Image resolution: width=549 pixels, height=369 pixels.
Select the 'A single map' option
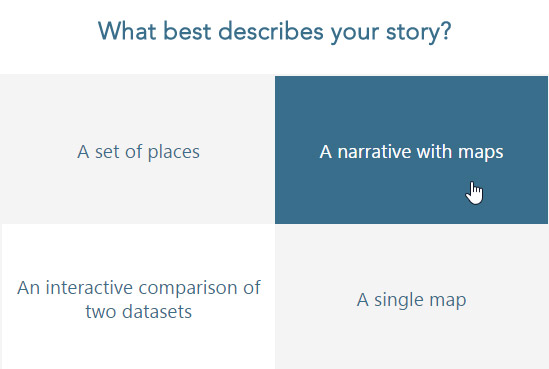412,296
